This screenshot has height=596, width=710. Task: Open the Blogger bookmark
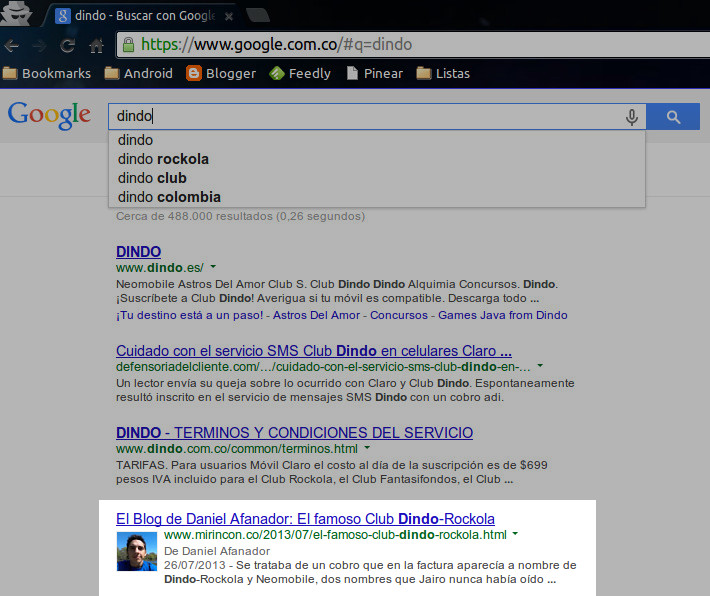coord(221,73)
